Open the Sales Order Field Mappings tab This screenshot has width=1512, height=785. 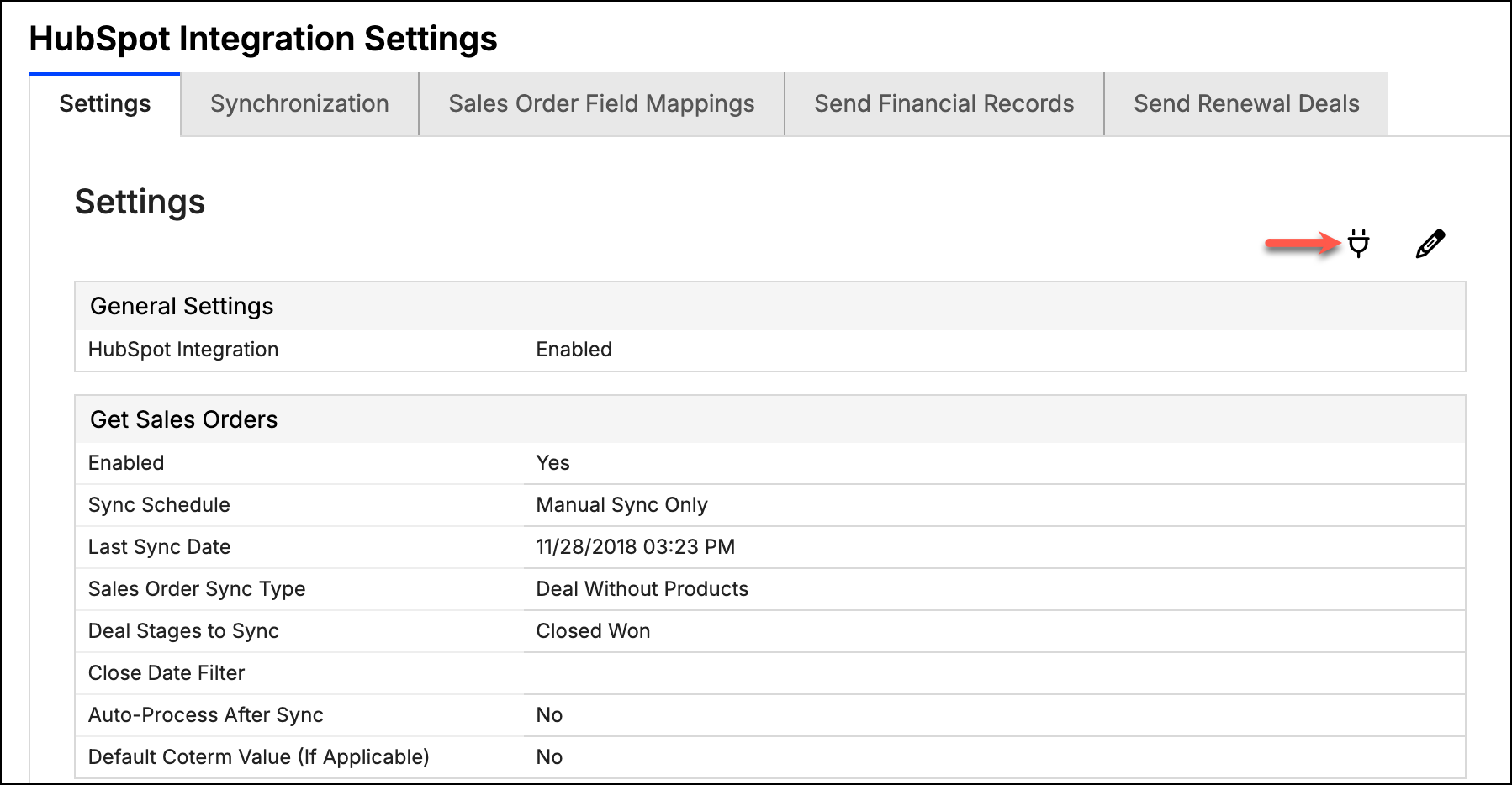coord(601,104)
